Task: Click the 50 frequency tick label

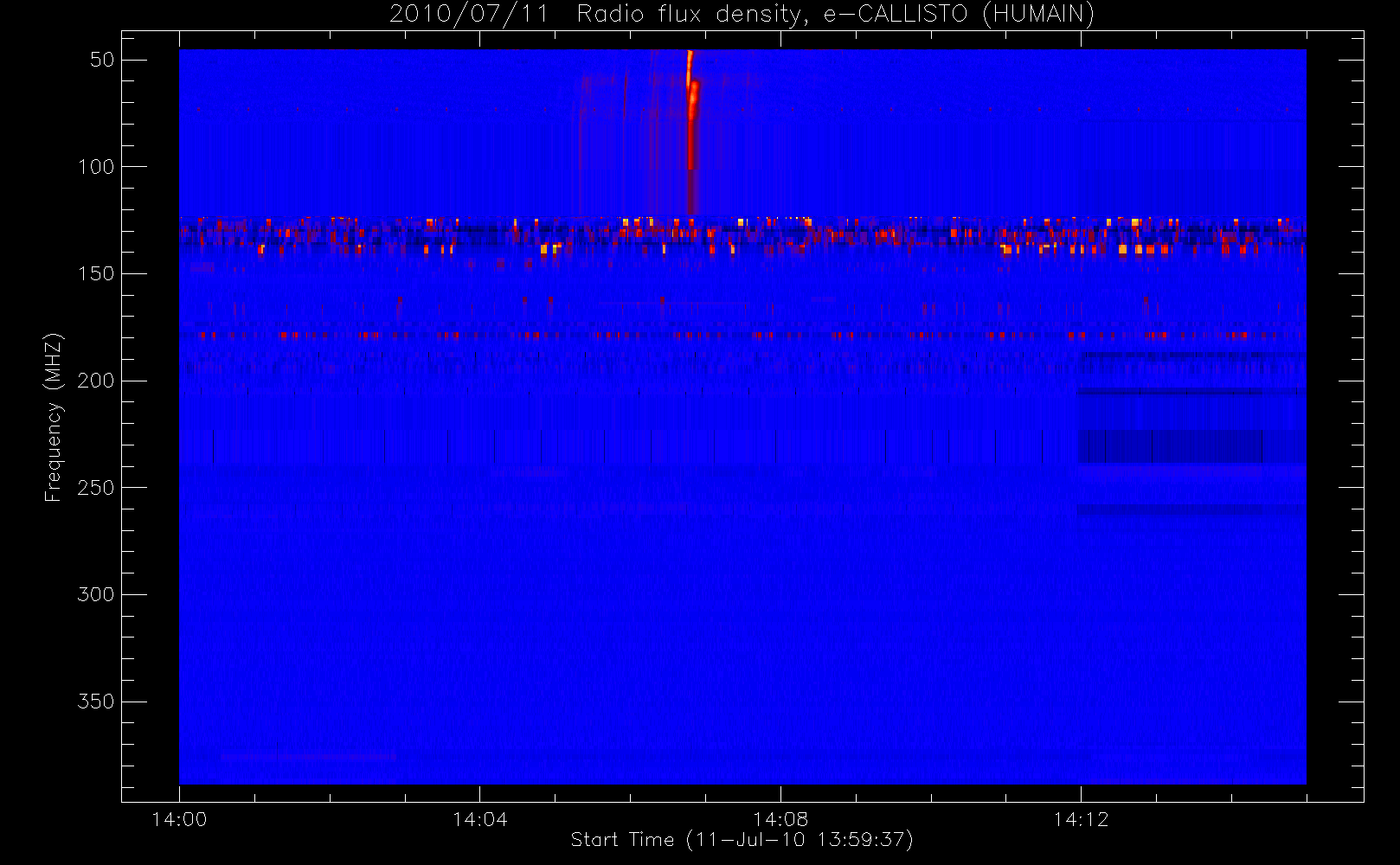Action: point(102,60)
